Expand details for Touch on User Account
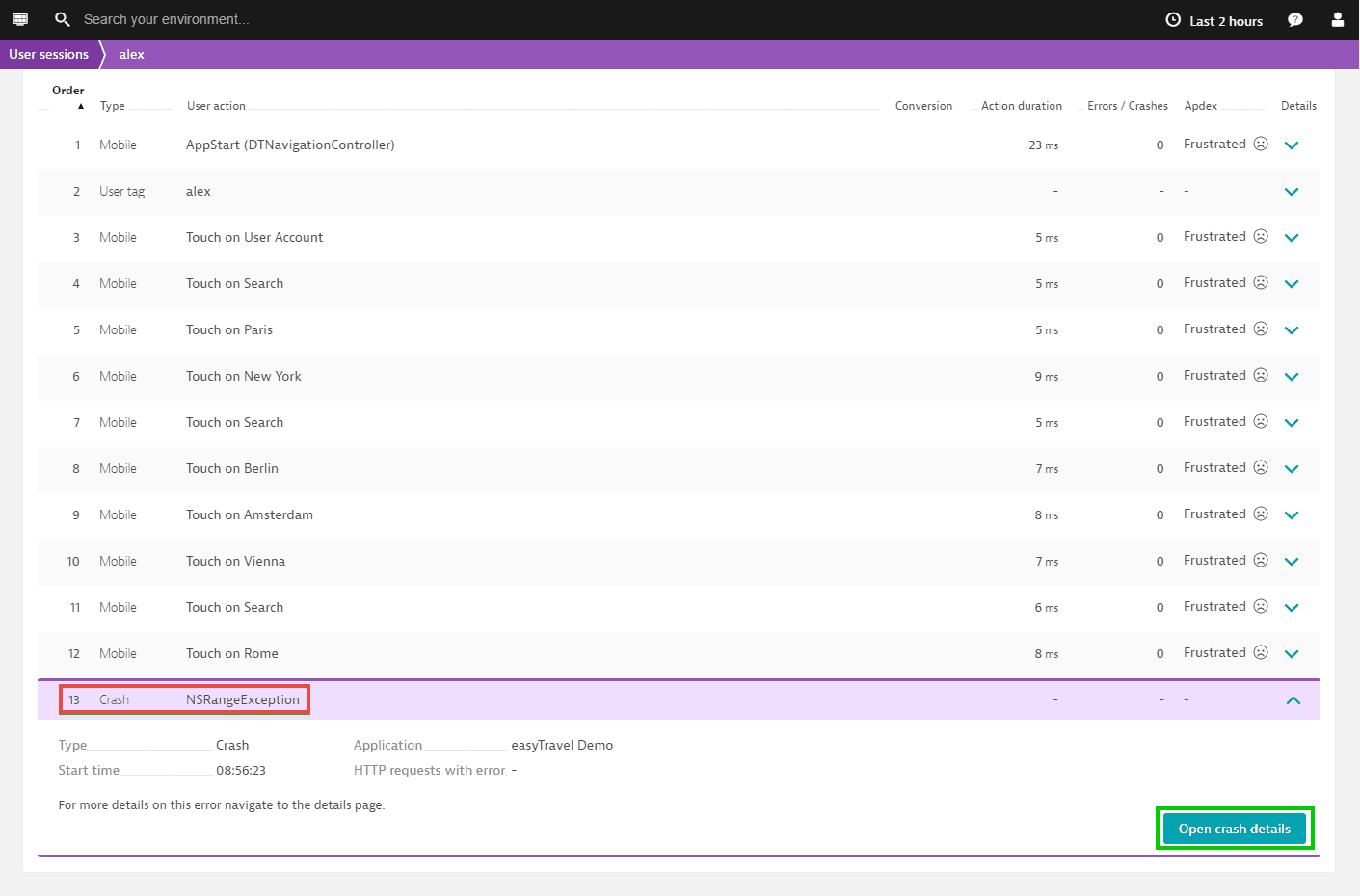The image size is (1360, 896). click(1293, 238)
